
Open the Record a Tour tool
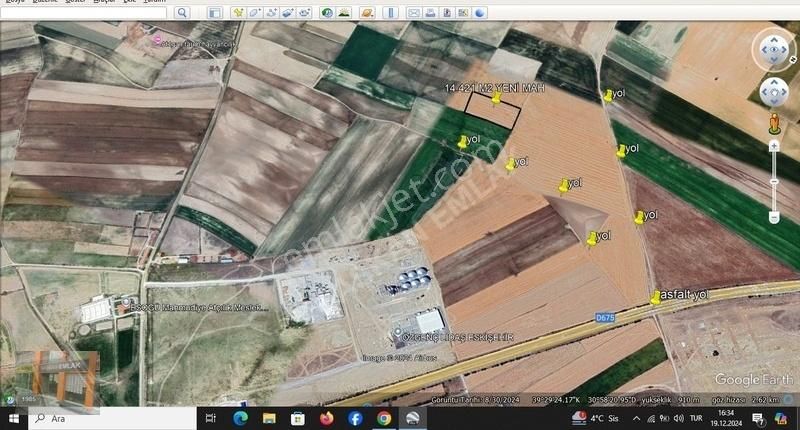305,13
